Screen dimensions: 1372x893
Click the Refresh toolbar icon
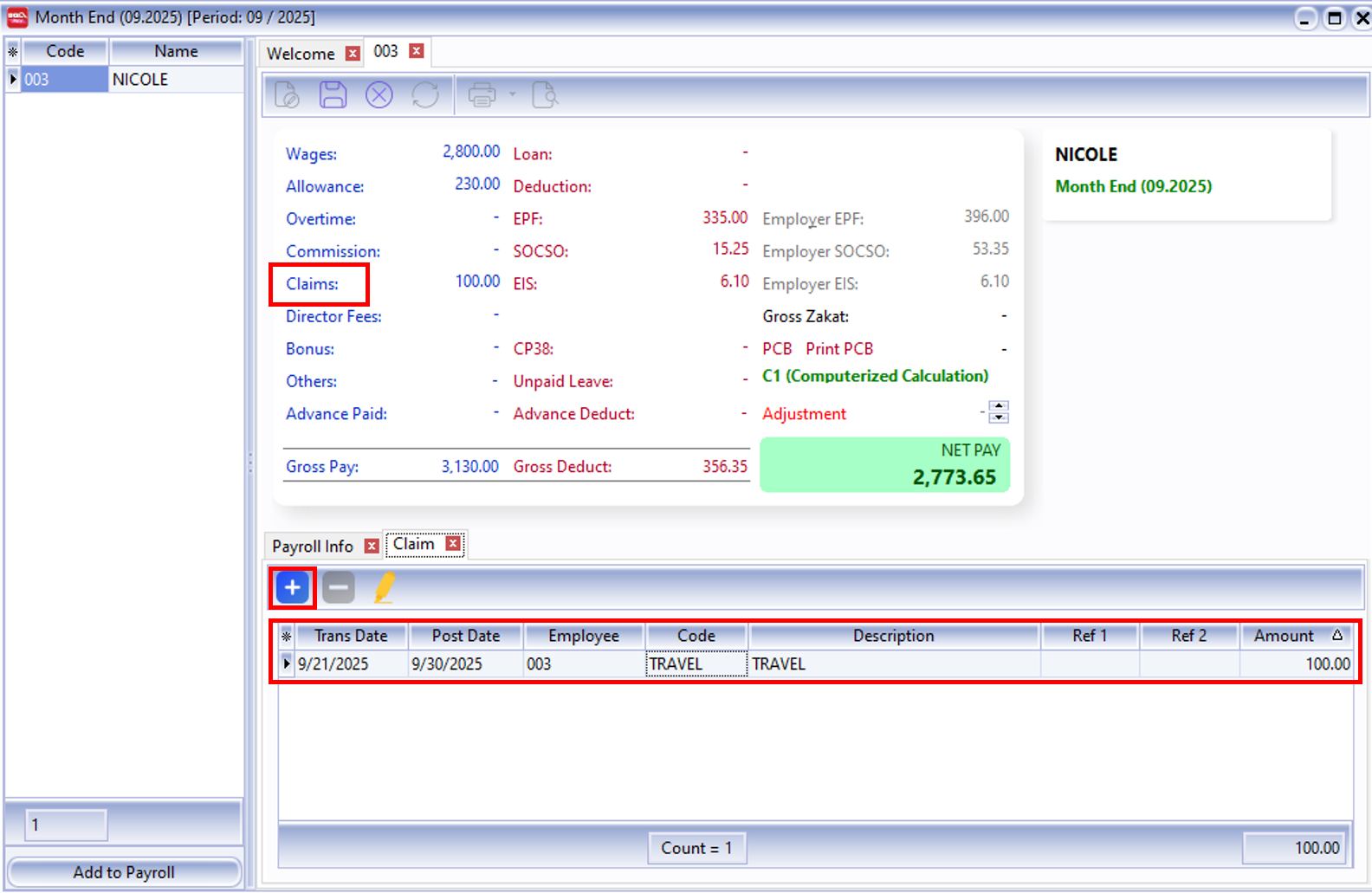pos(425,94)
